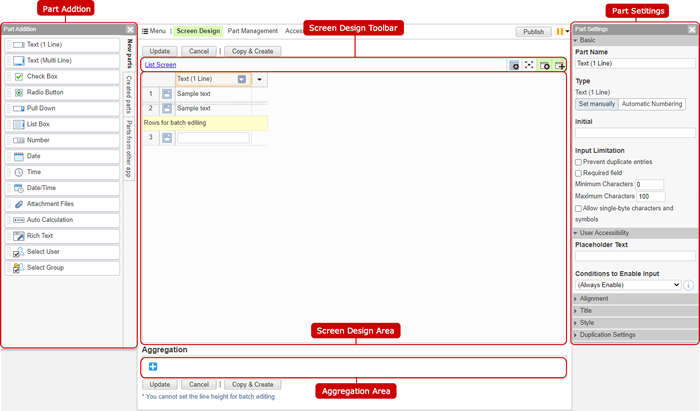Select the New parts vertical tab
Screen dimensions: 700x411
(x=129, y=54)
